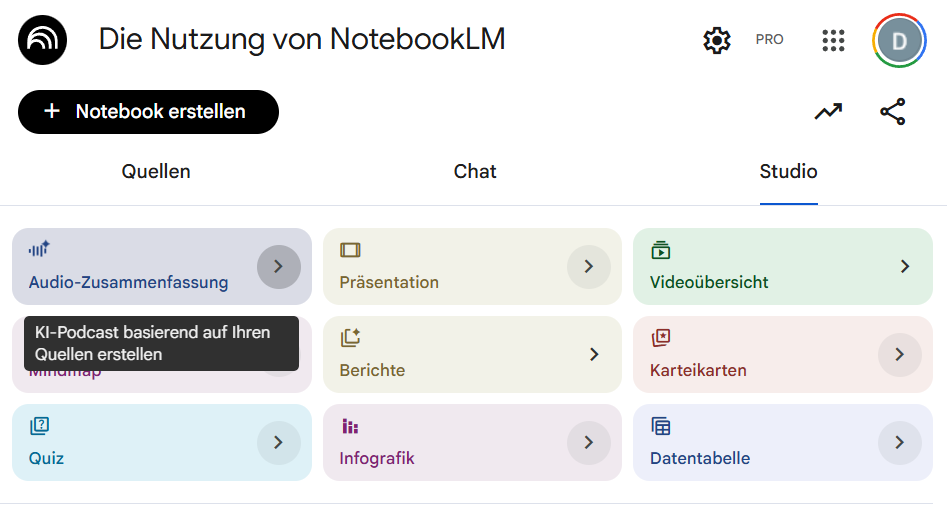Image resolution: width=947 pixels, height=530 pixels.
Task: Open the Google apps grid icon
Action: click(833, 40)
